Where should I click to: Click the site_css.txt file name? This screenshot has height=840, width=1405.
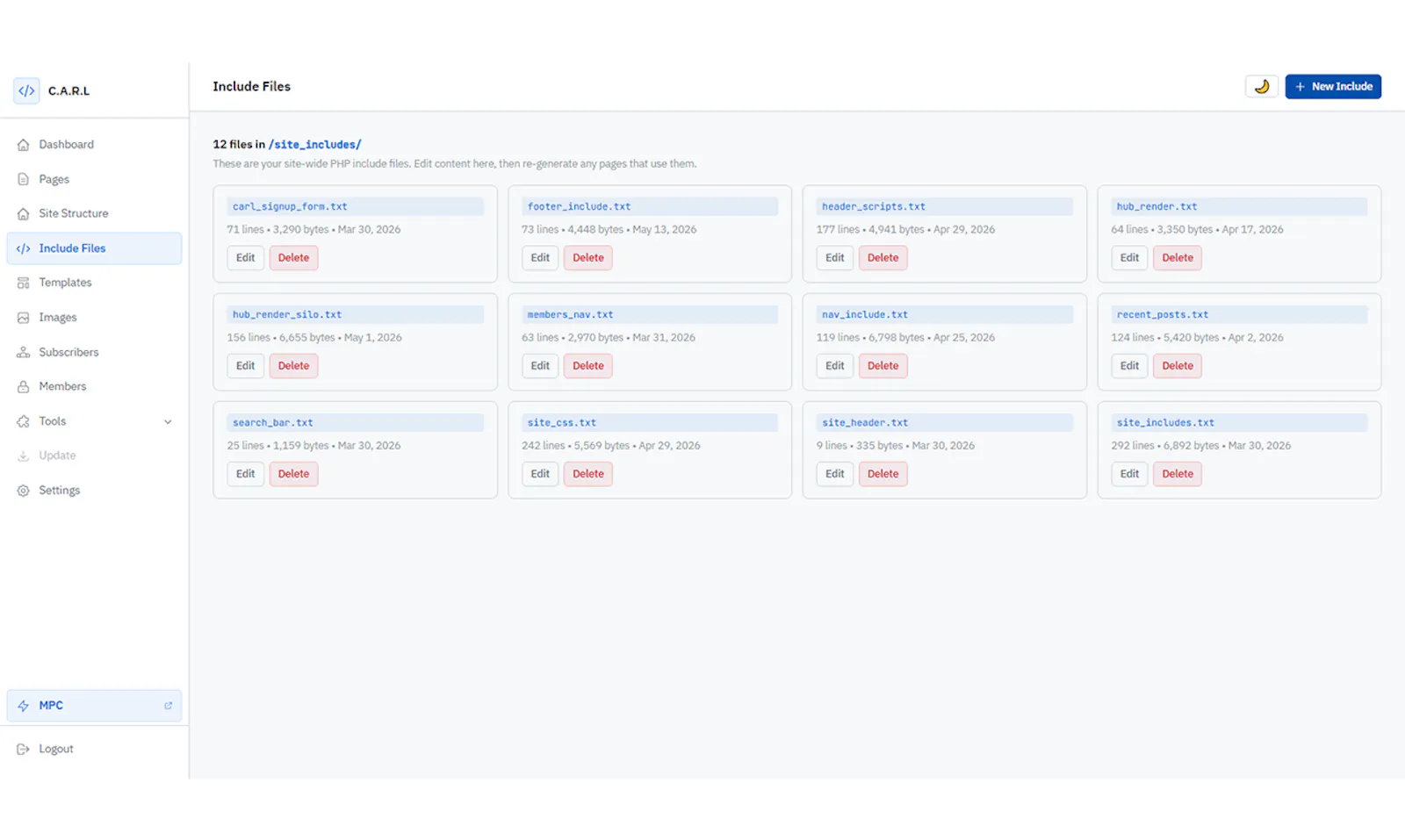561,423
